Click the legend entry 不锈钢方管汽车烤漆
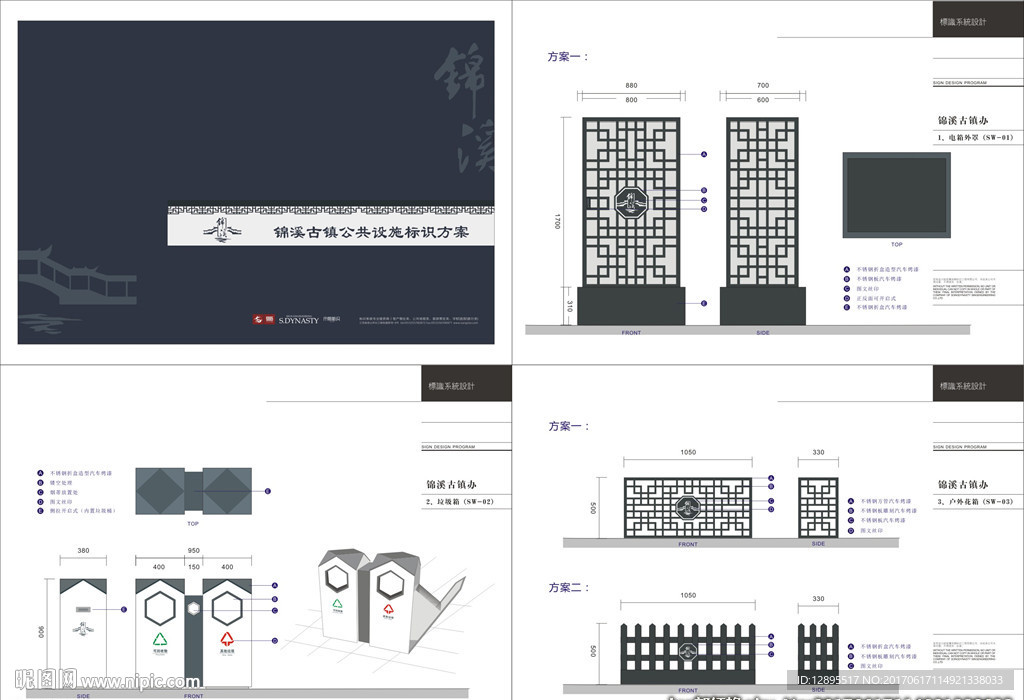The width and height of the screenshot is (1024, 700). pos(886,501)
